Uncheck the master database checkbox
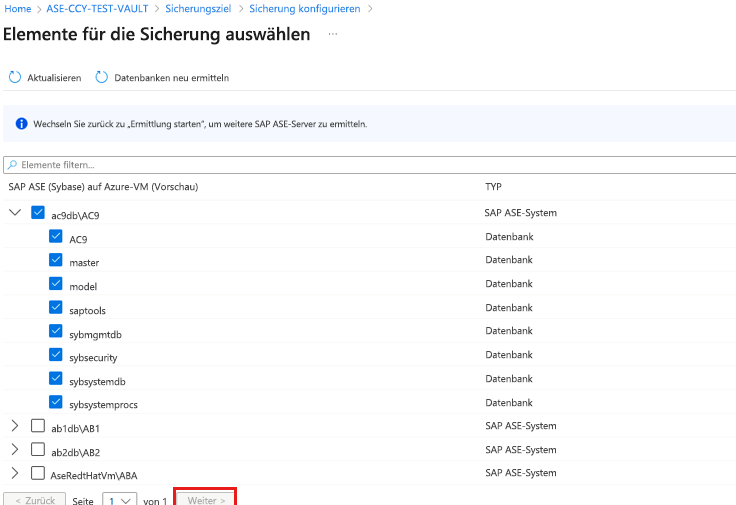Screen dimensions: 736x505 point(56,261)
